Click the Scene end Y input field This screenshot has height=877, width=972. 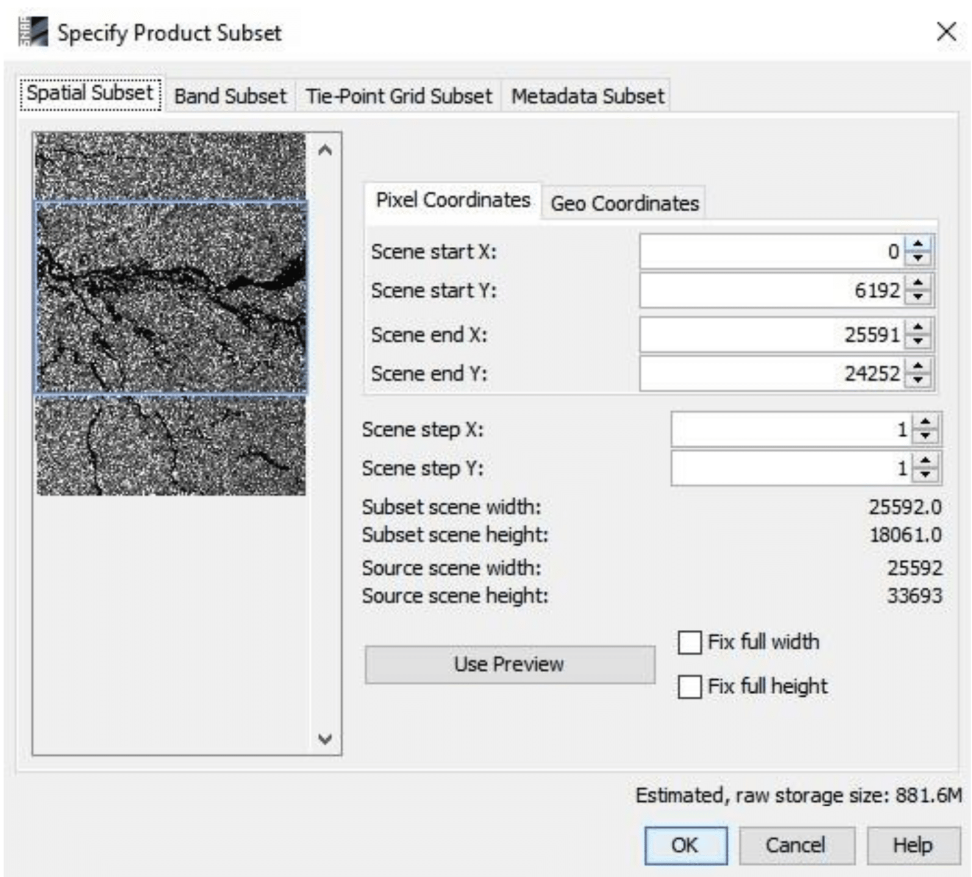[772, 373]
